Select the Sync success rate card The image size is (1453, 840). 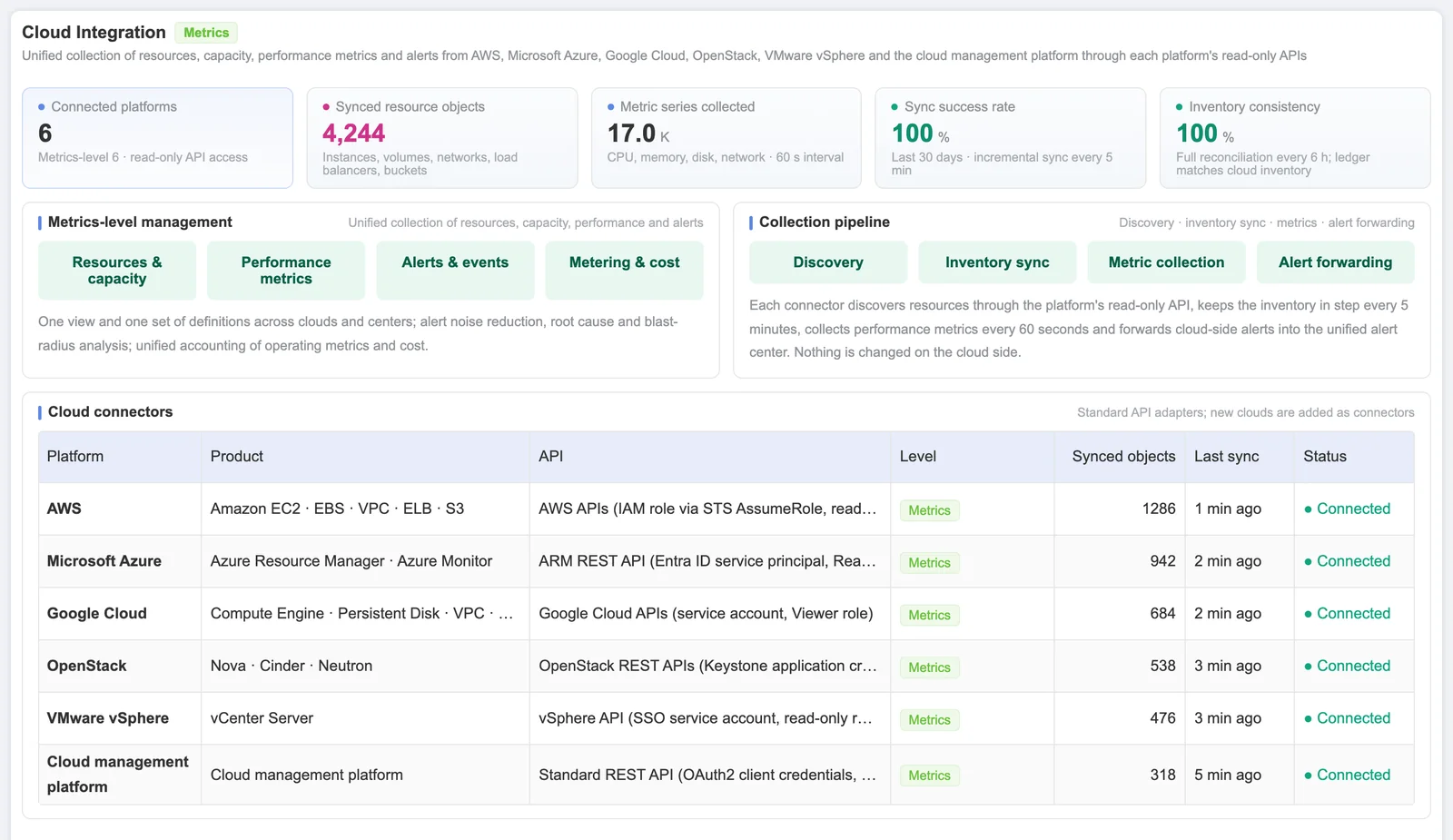(1010, 138)
